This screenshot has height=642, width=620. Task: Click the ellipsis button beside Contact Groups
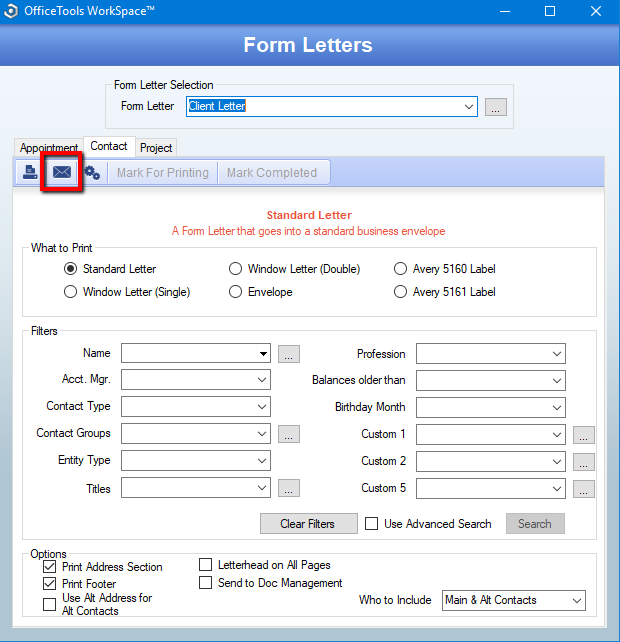tap(289, 434)
